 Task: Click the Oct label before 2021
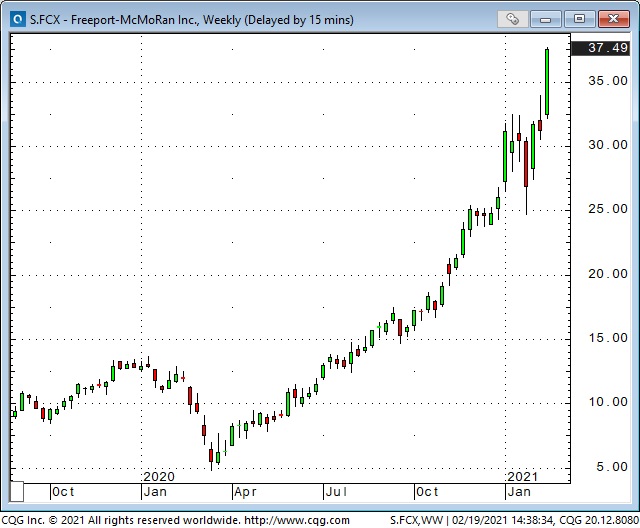tap(427, 492)
